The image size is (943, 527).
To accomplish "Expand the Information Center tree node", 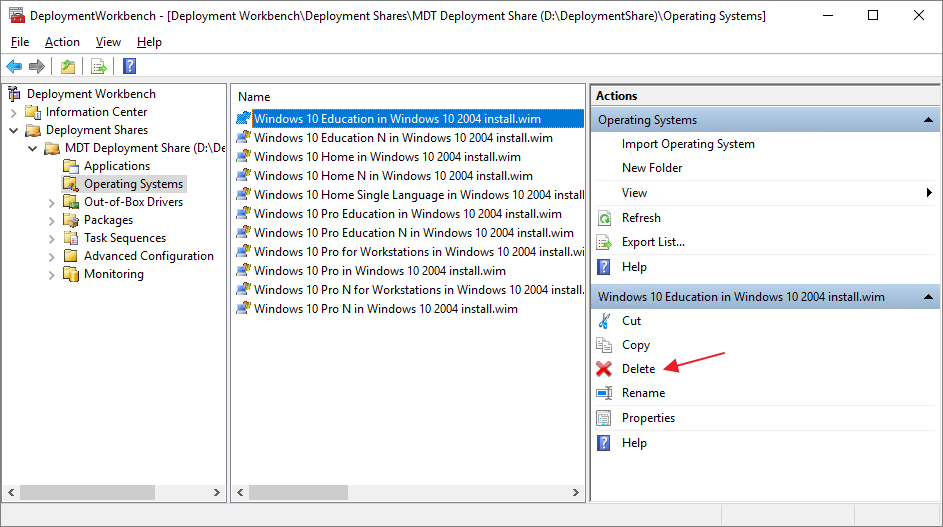I will [x=14, y=112].
